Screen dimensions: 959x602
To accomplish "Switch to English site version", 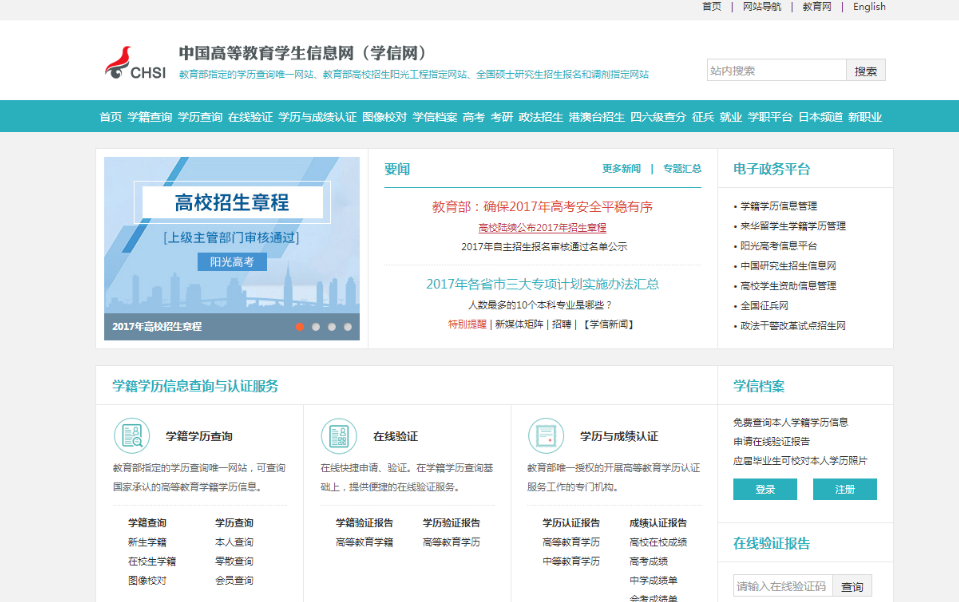I will tap(869, 7).
